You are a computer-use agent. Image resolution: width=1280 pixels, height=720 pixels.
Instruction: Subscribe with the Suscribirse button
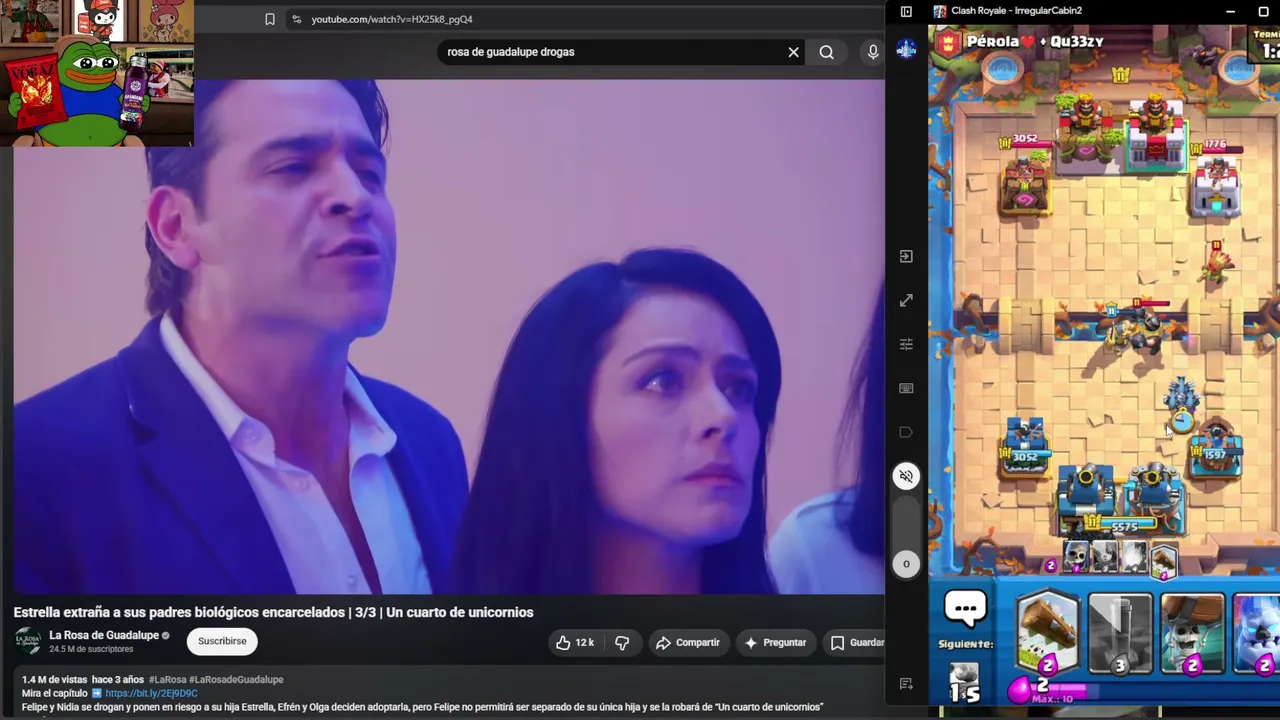pyautogui.click(x=222, y=641)
